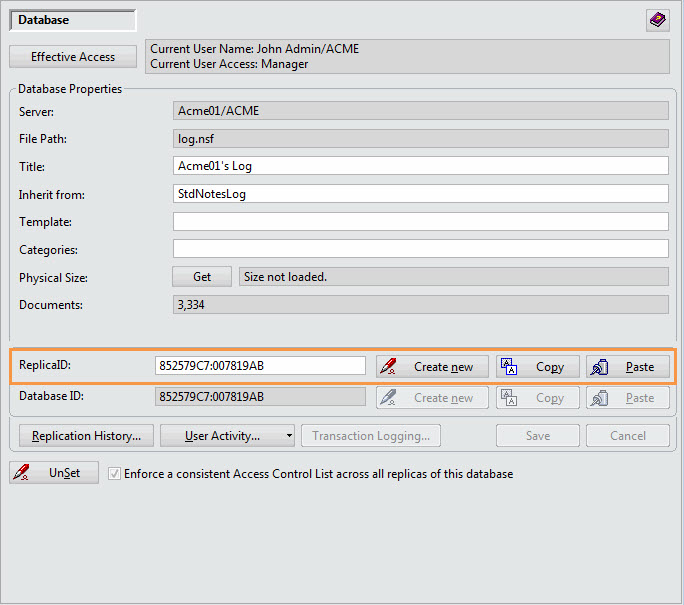The height and width of the screenshot is (605, 684).
Task: Get the database physical size
Action: point(202,277)
